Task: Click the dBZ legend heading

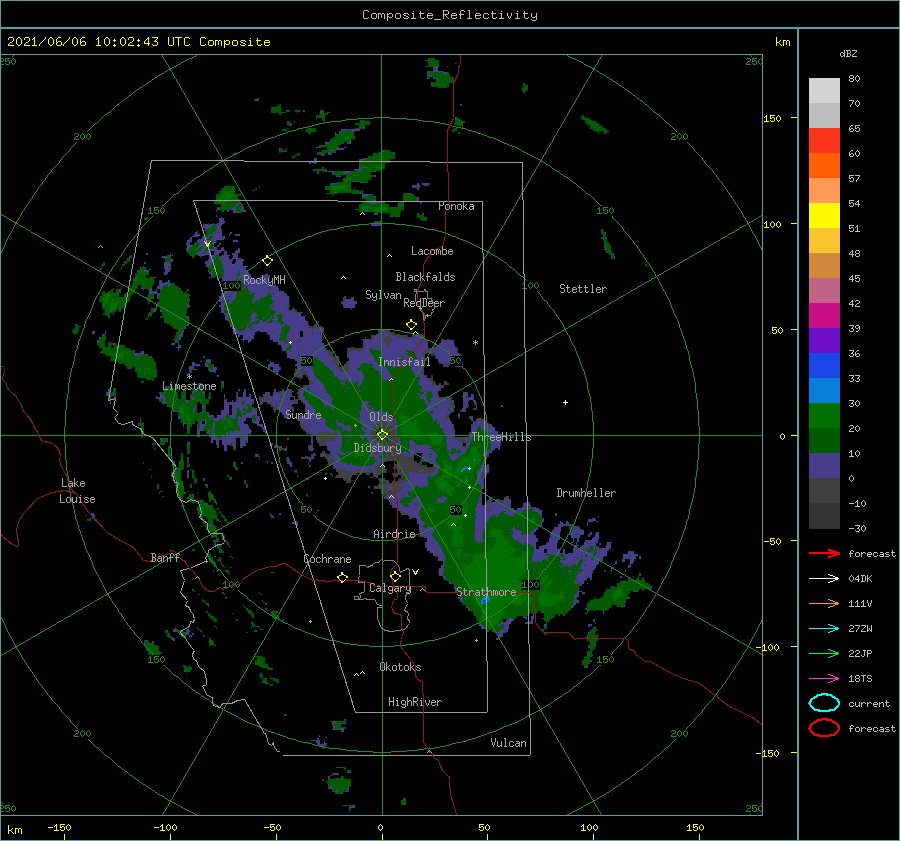Action: point(848,53)
